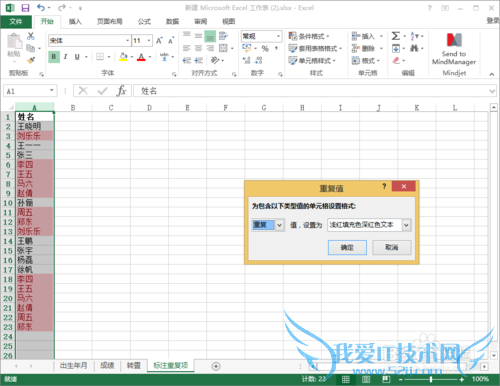The height and width of the screenshot is (386, 500).
Task: Open Format as Table styles
Action: (x=315, y=48)
